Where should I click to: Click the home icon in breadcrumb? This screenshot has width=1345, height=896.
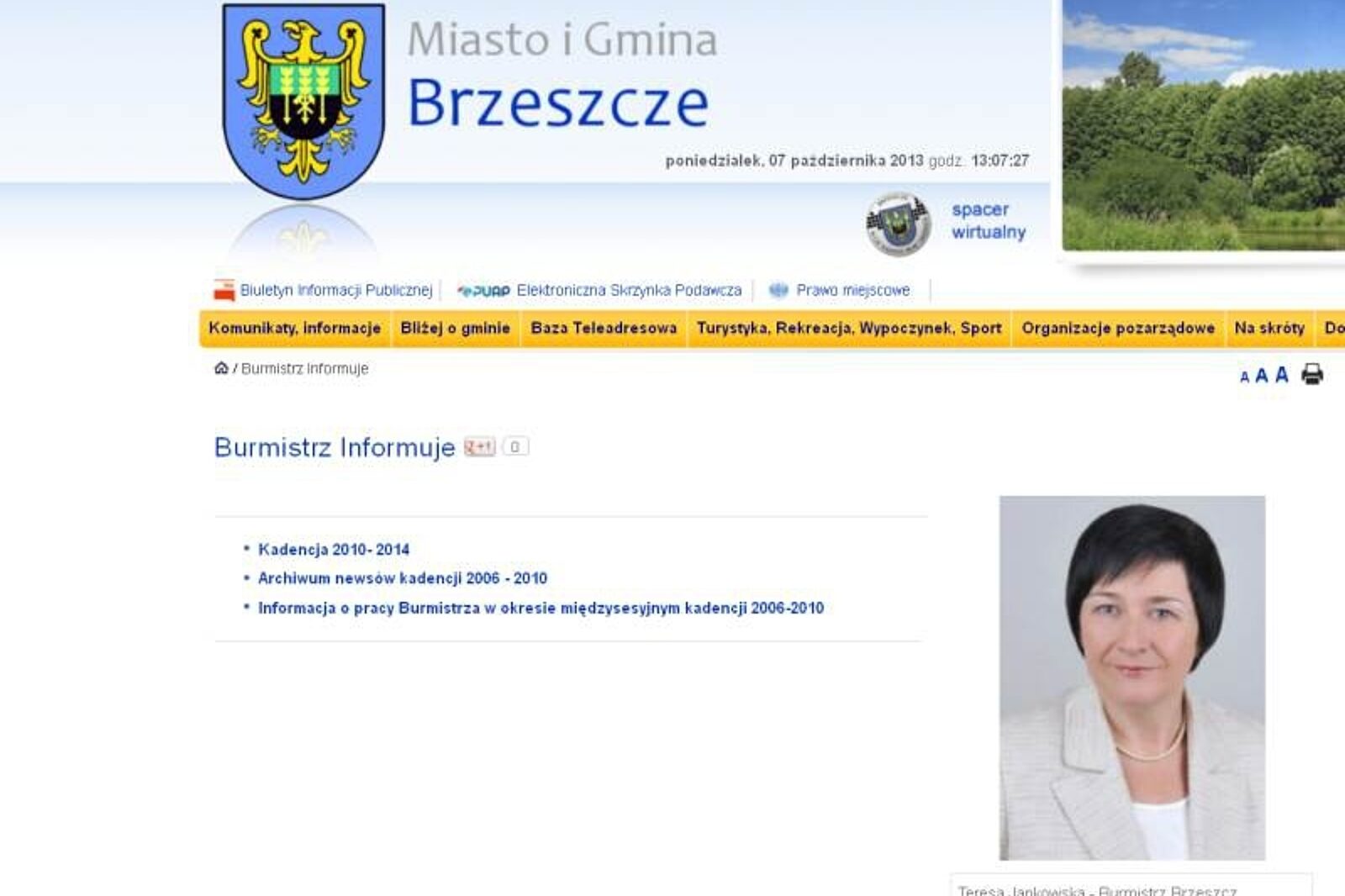click(221, 368)
